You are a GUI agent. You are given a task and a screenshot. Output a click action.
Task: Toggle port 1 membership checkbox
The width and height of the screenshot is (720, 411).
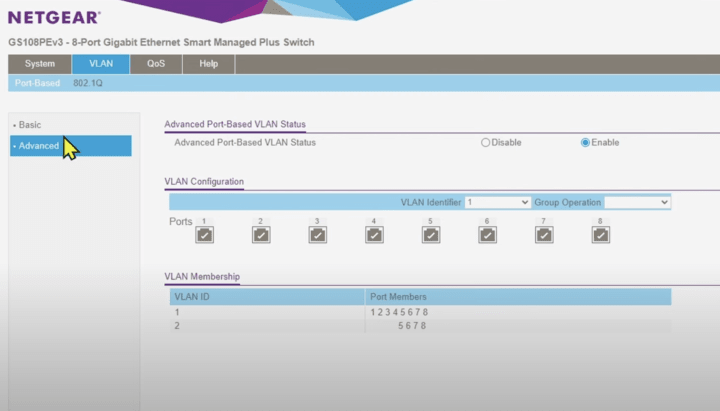pos(204,235)
